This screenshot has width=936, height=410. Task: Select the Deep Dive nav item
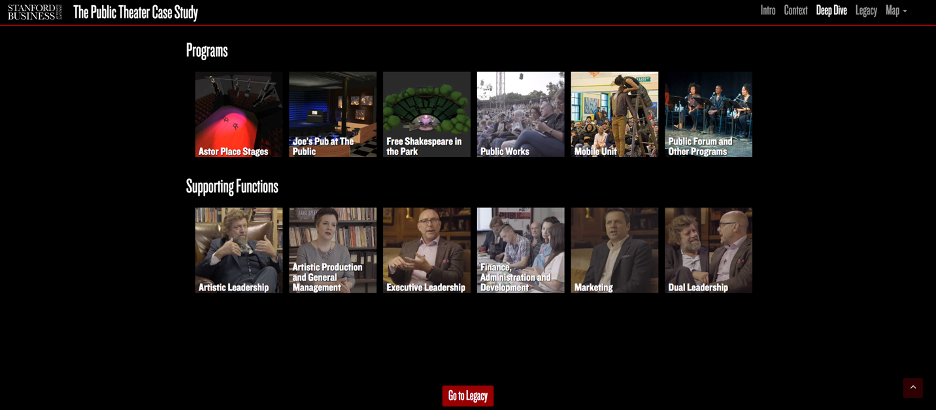click(832, 11)
